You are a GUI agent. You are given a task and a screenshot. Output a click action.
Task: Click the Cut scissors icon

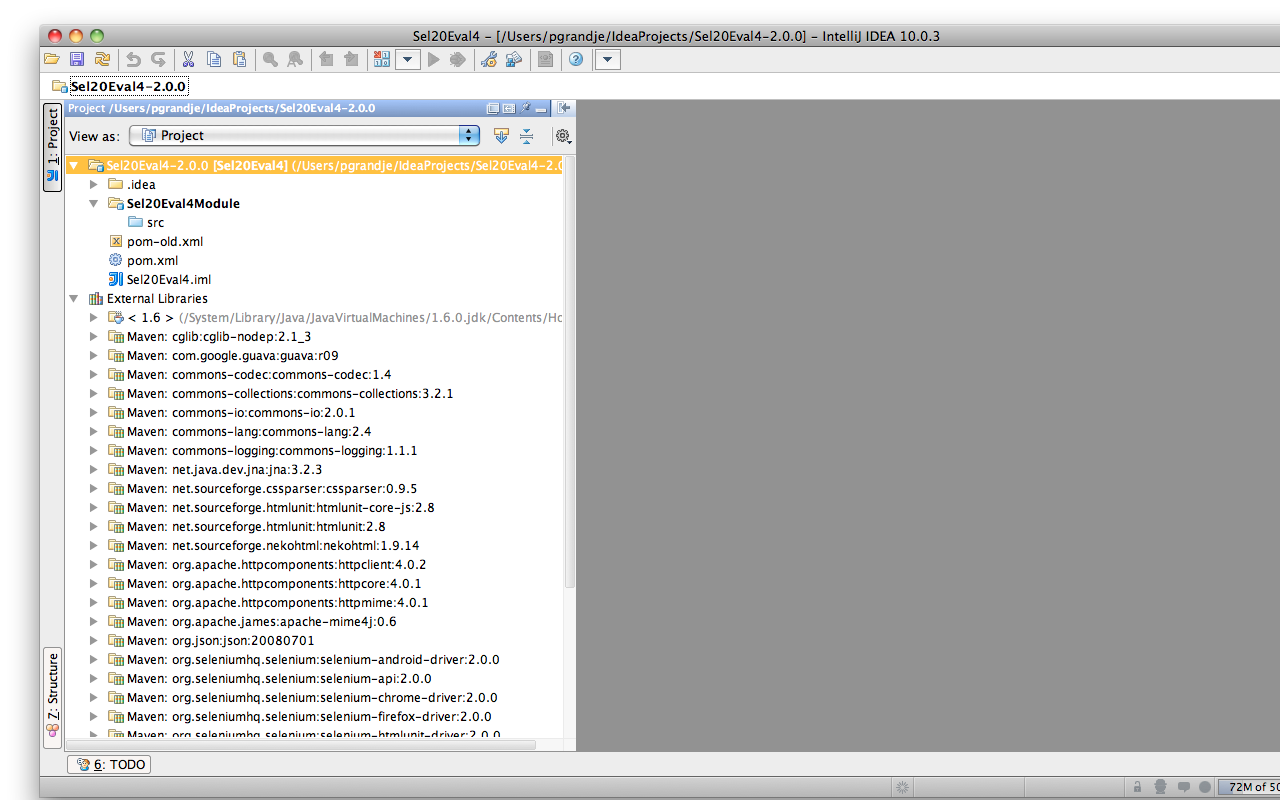pos(188,60)
